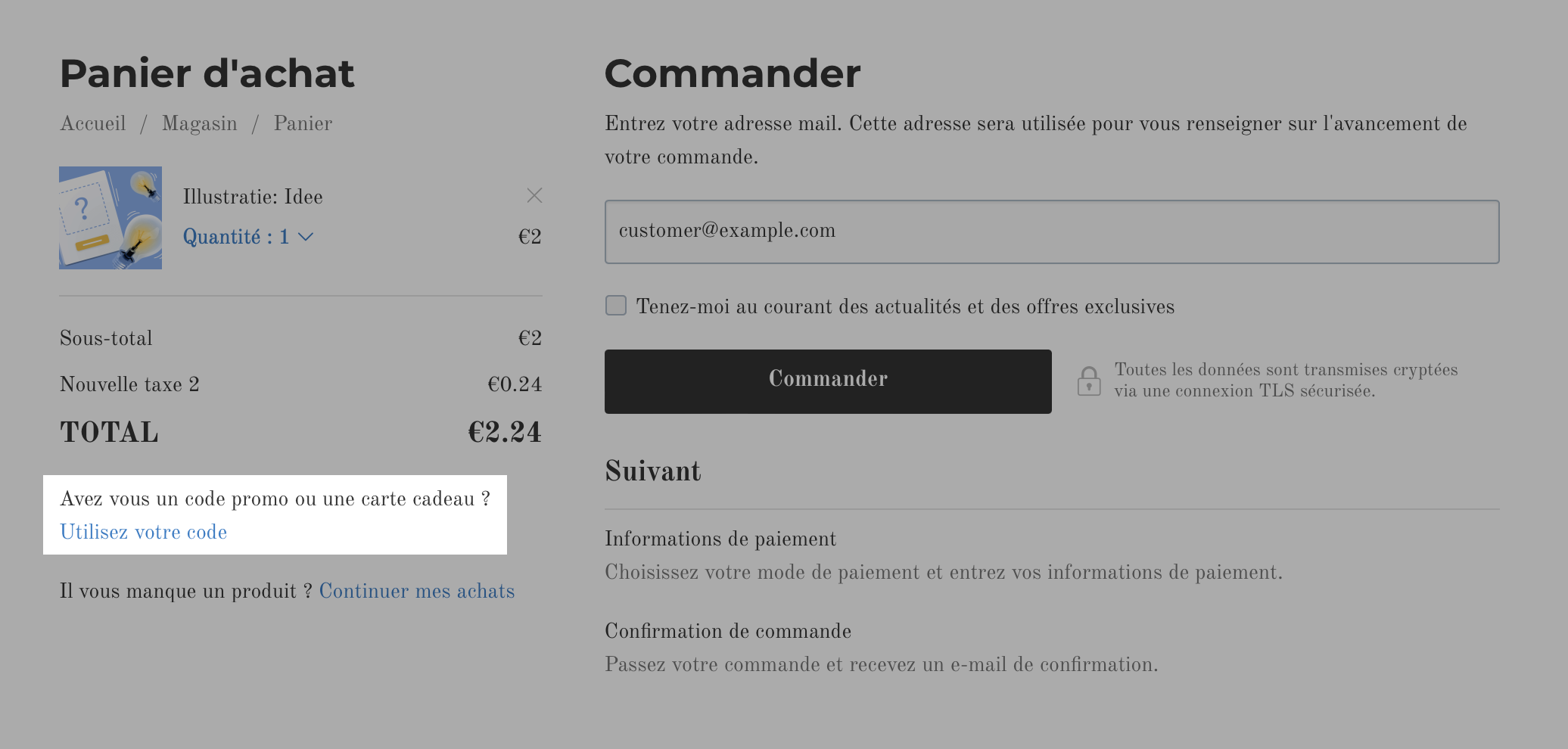Open the Magasin breadcrumb link

[x=200, y=123]
